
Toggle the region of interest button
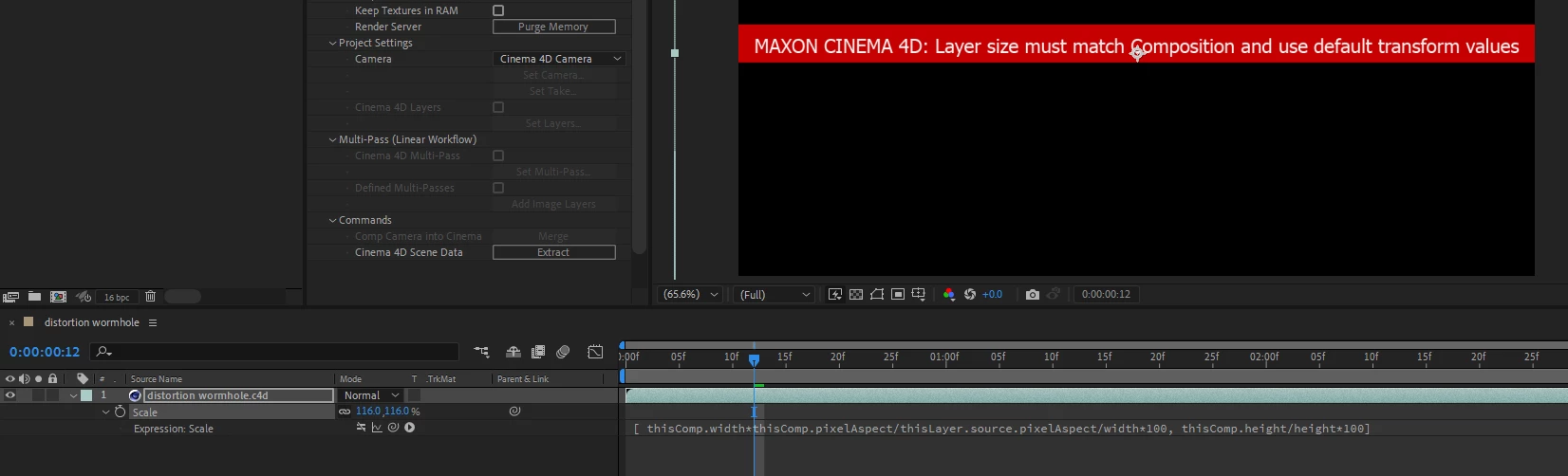click(x=897, y=294)
